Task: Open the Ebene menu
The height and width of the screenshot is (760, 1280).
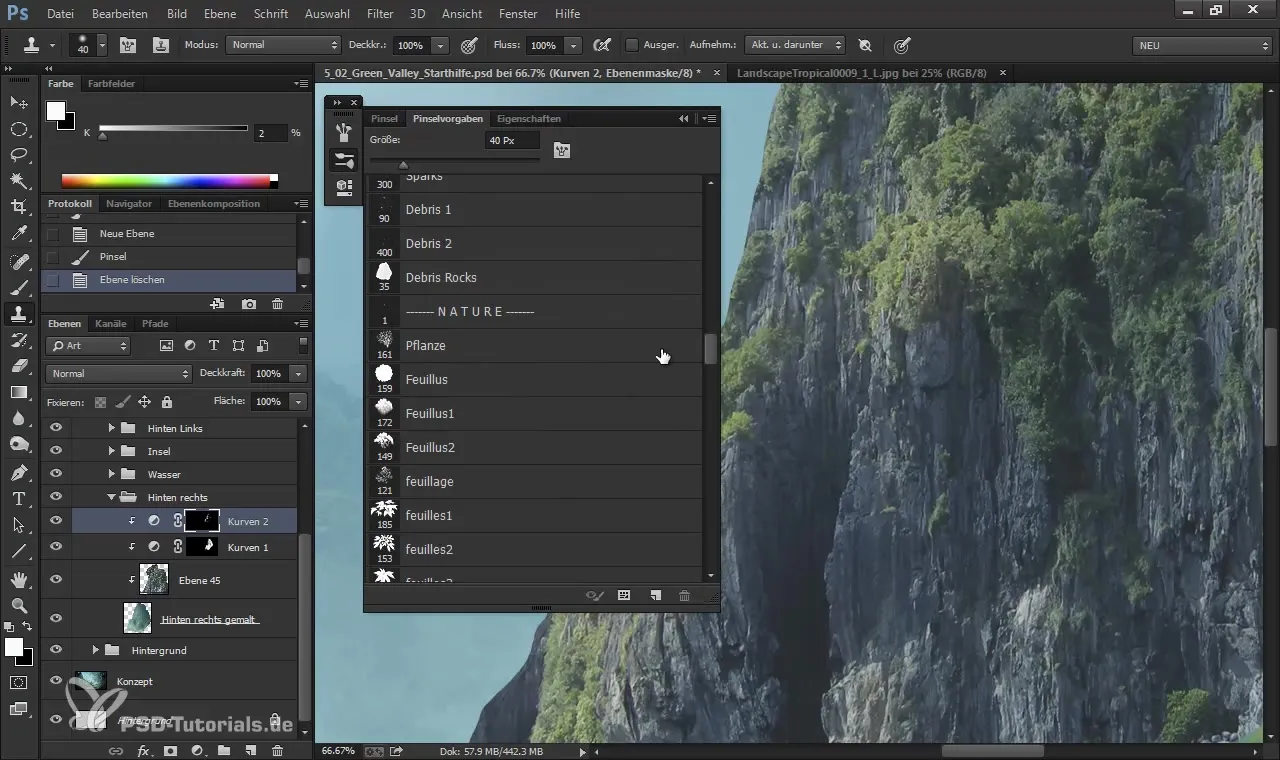Action: point(218,14)
